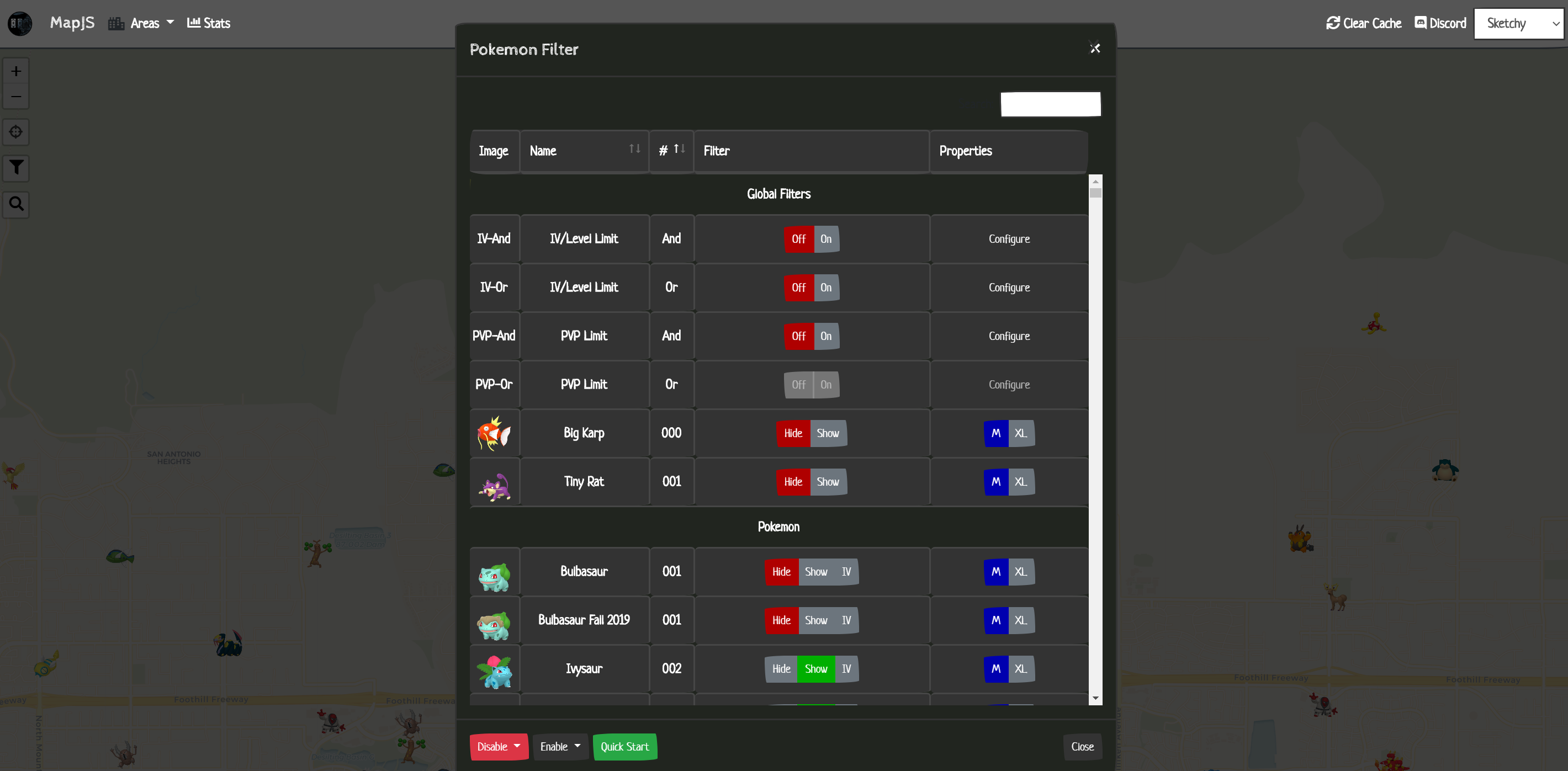This screenshot has height=771, width=1568.
Task: Click the filter list scrollbar down arrow
Action: tap(1095, 699)
